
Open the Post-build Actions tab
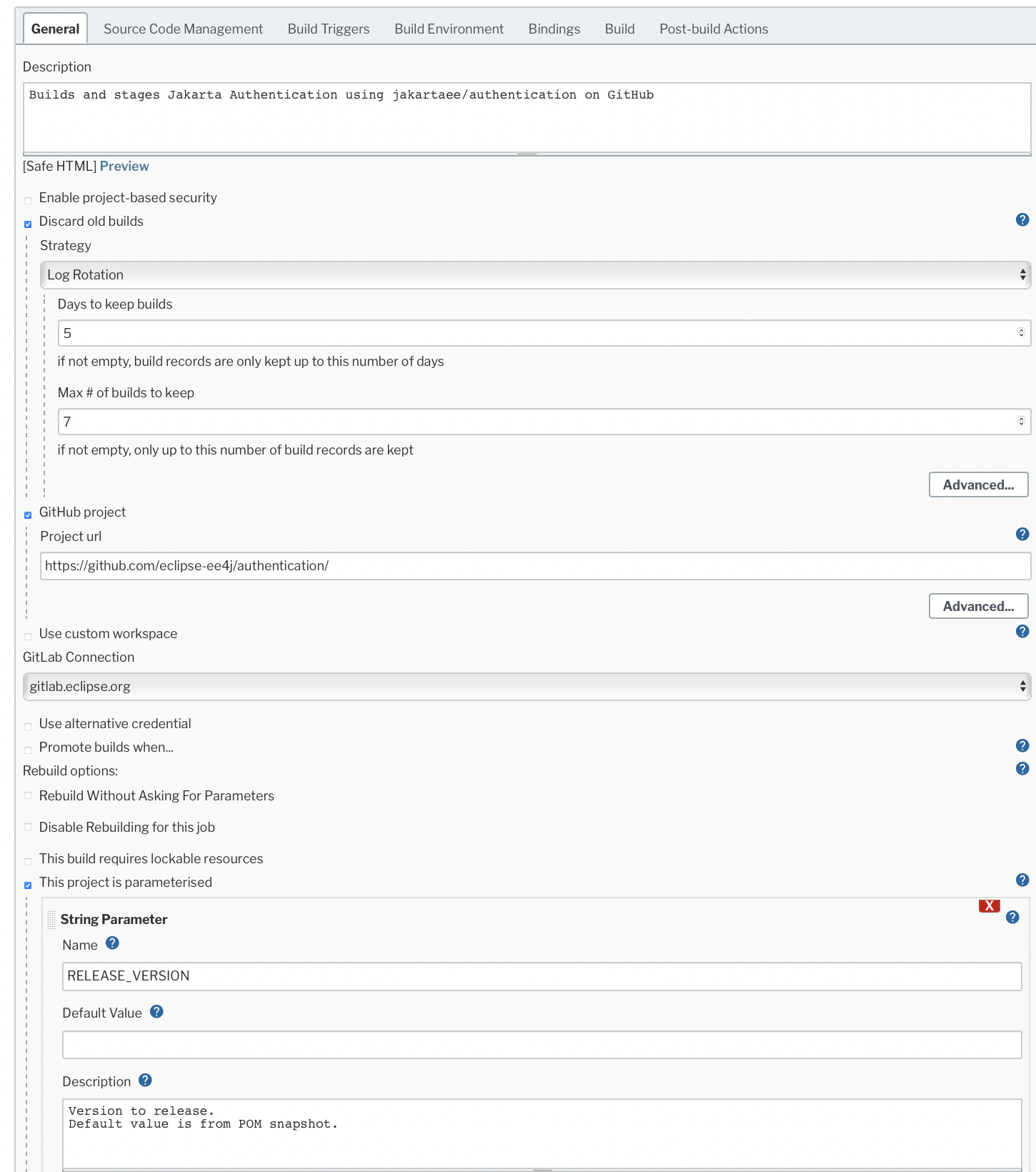[x=713, y=29]
